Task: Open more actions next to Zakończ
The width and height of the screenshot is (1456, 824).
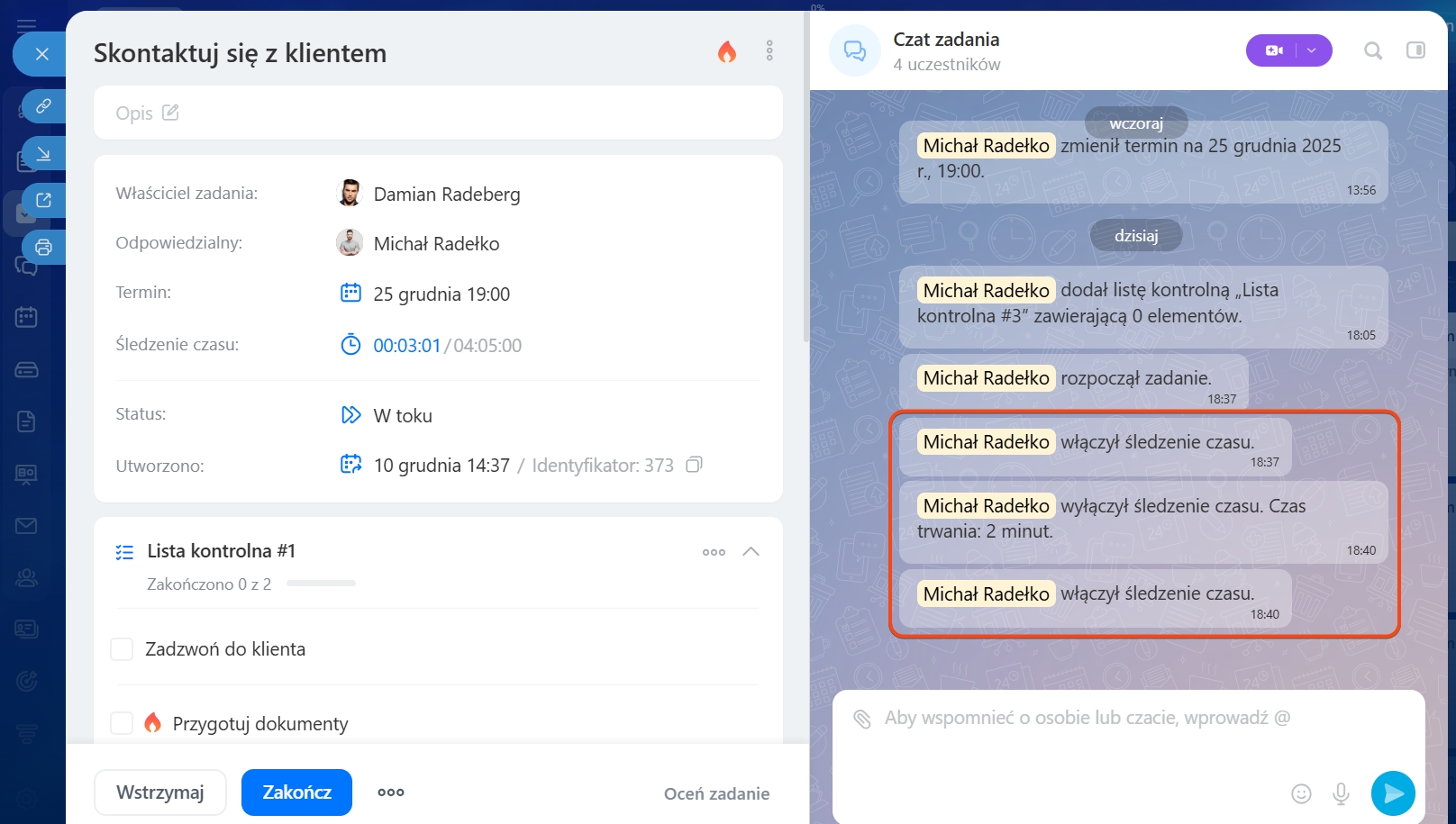Action: click(x=390, y=792)
